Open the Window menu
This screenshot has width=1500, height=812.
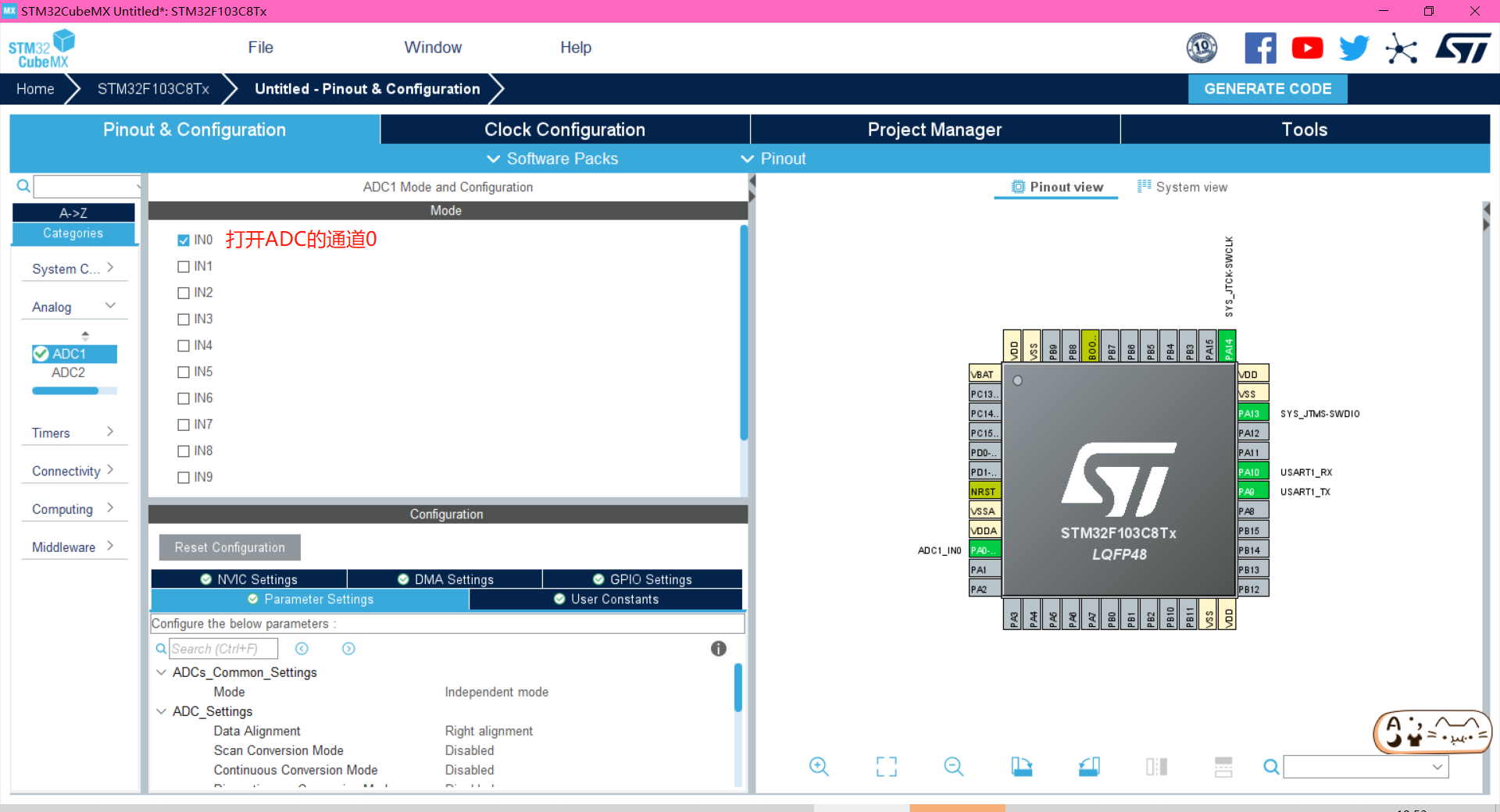tap(433, 48)
